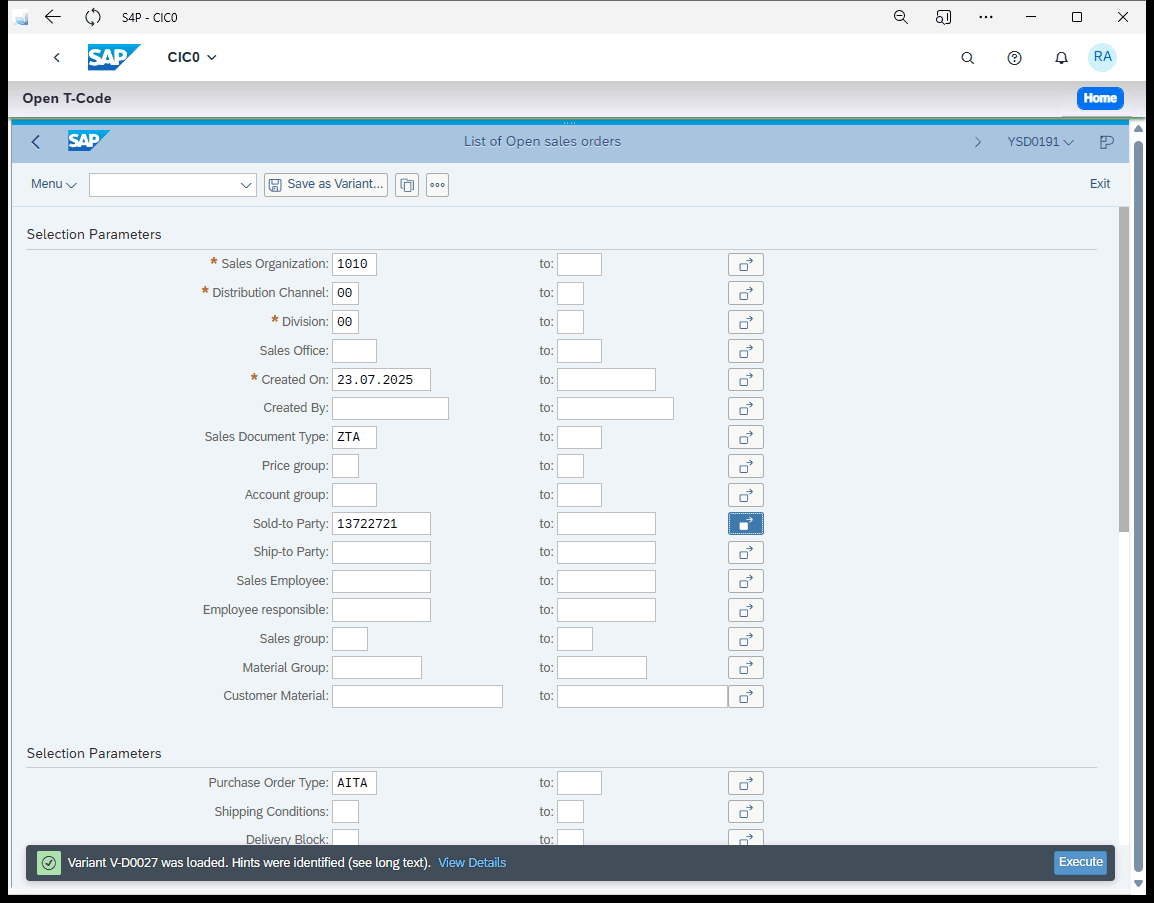The image size is (1154, 903).
Task: Go back using blue bar arrow
Action: tap(36, 142)
